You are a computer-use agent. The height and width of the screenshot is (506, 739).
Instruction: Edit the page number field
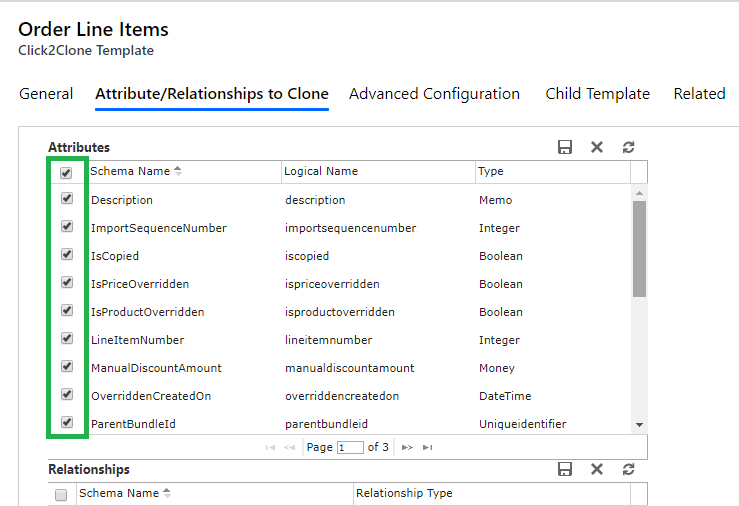coord(349,447)
